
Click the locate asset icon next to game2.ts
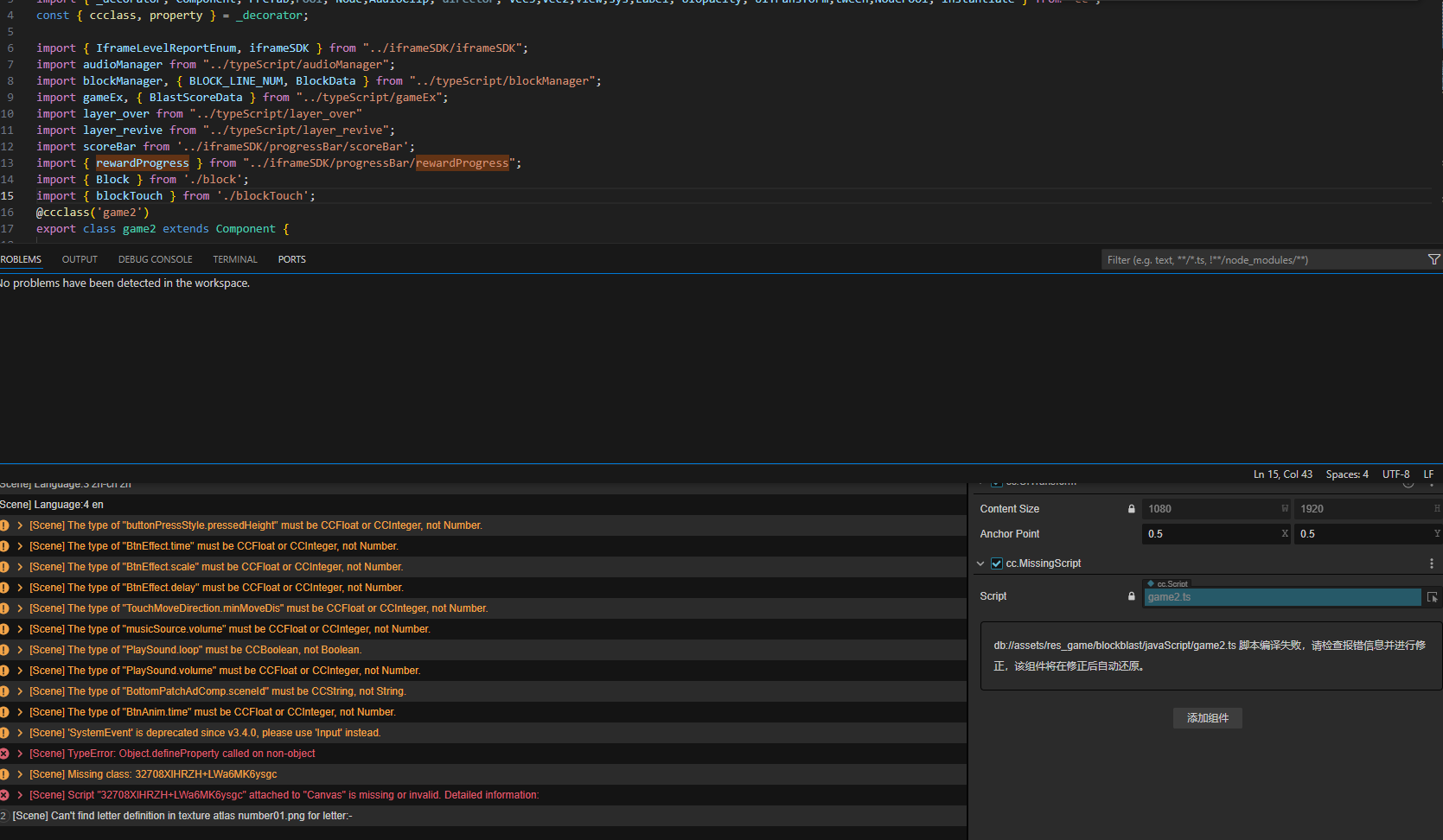click(1432, 597)
